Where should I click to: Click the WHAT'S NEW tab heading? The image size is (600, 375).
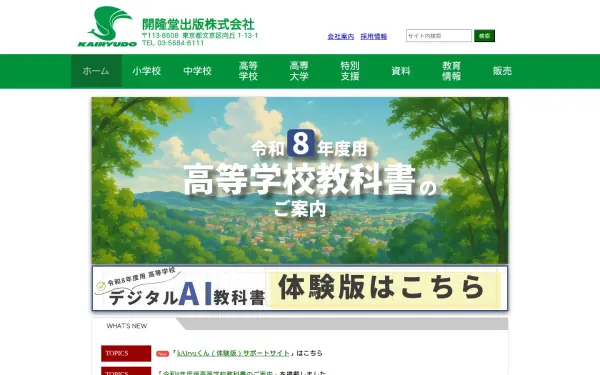pyautogui.click(x=127, y=326)
